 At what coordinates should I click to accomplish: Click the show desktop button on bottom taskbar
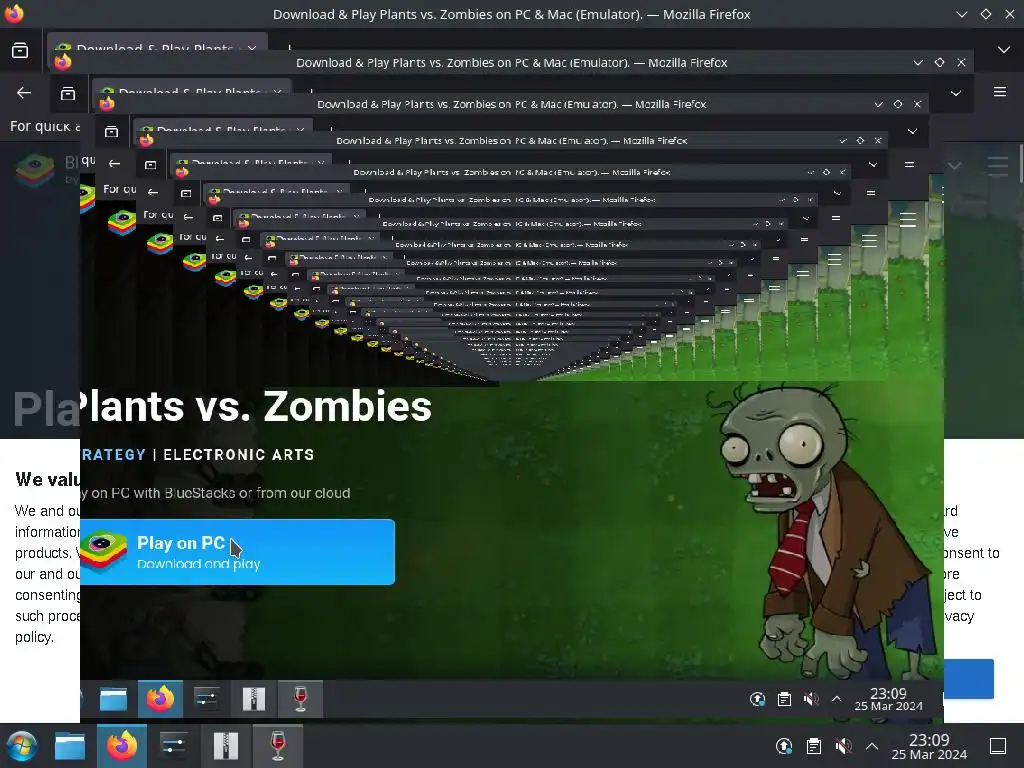pyautogui.click(x=998, y=746)
